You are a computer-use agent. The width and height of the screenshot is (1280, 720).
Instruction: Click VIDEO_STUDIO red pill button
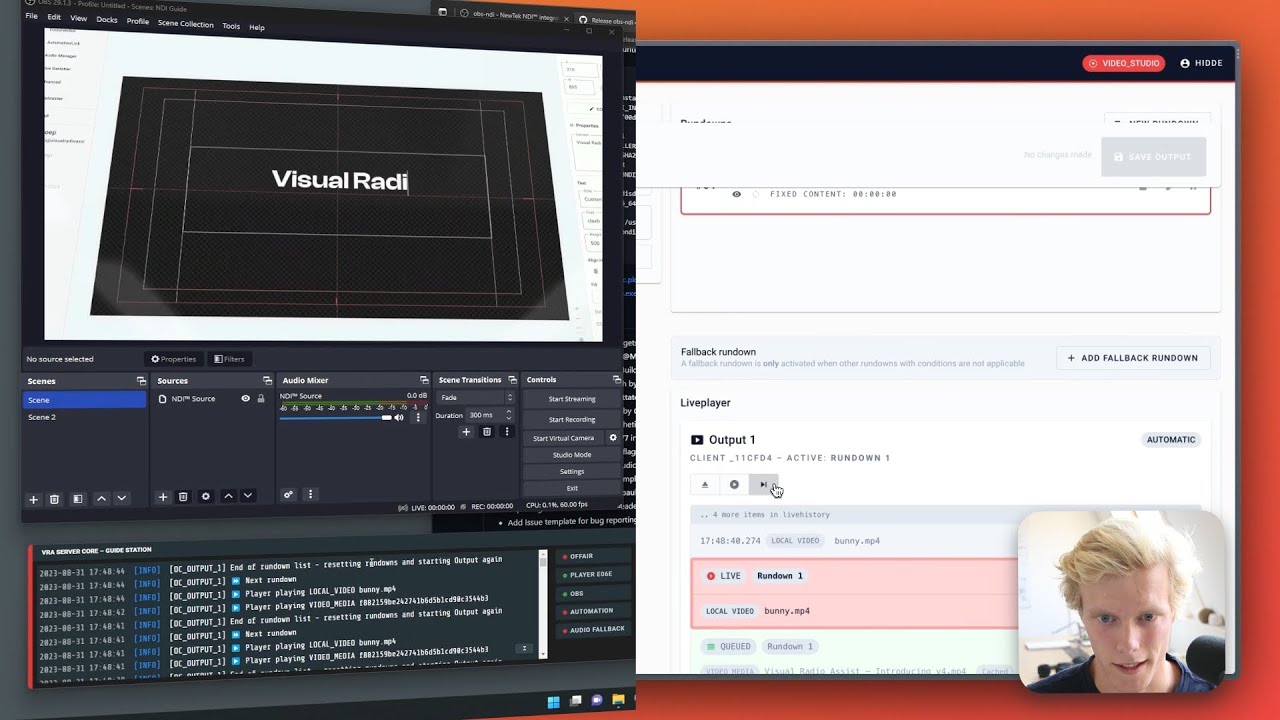coord(1123,63)
